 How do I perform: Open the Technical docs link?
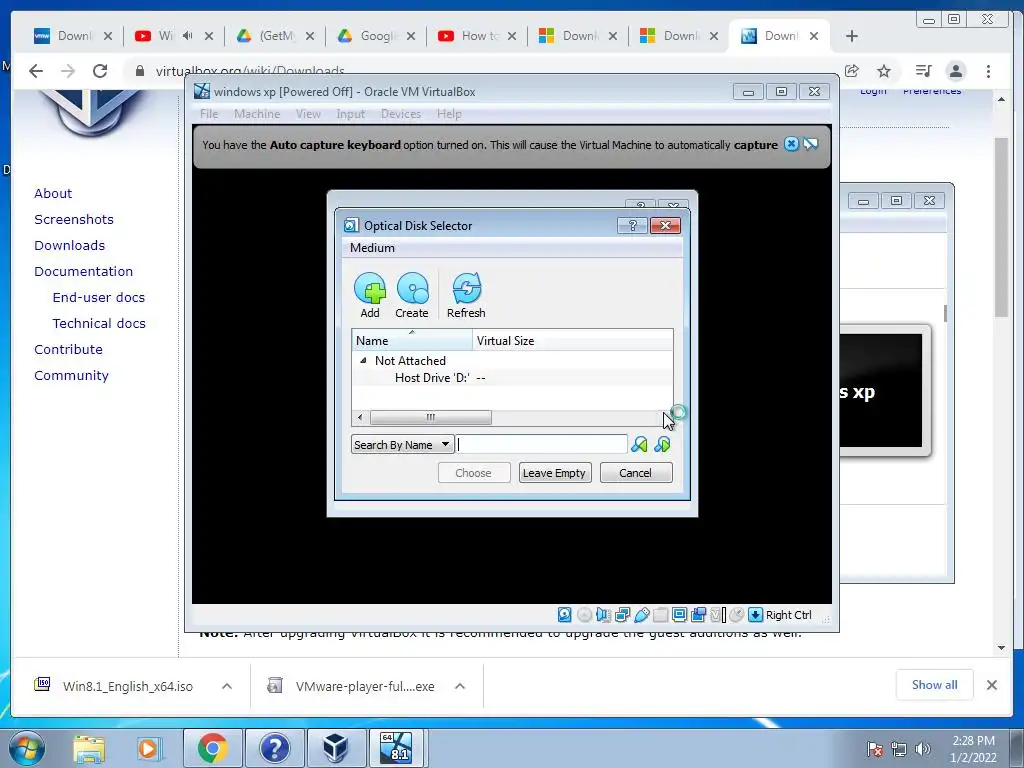tap(99, 324)
